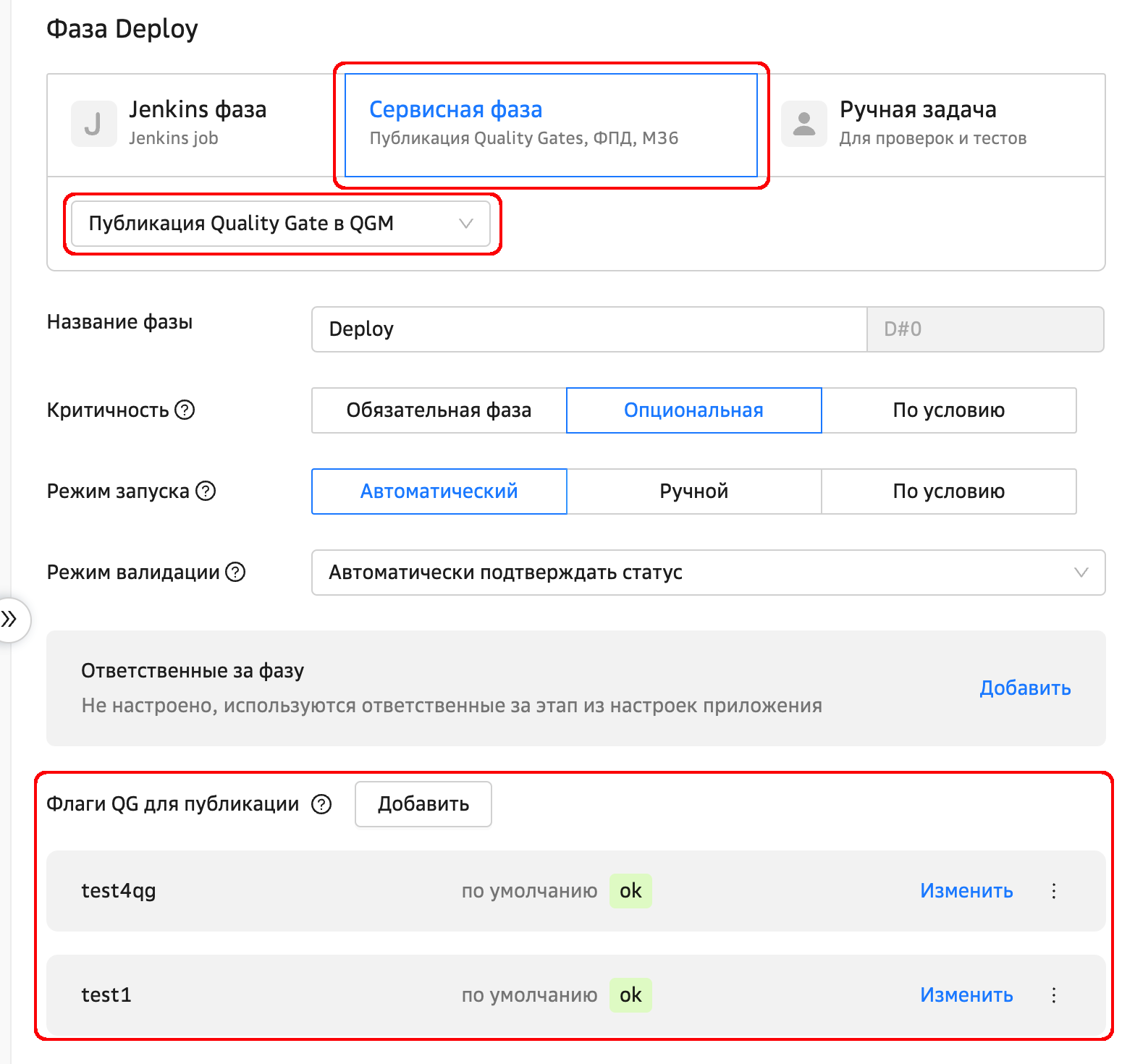Screen dimensions: 1135x1064
Task: Open the three-dot menu for test1
Action: pyautogui.click(x=1054, y=995)
